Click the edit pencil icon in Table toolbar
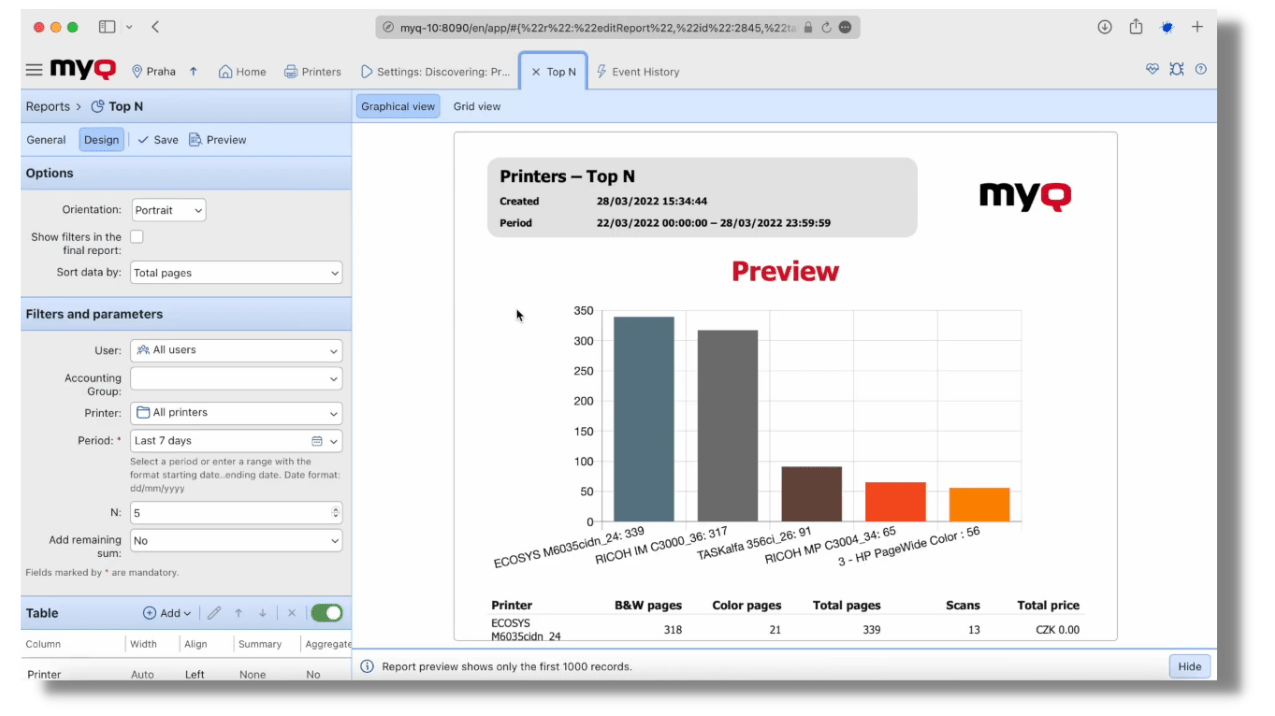The image size is (1275, 716). [x=214, y=613]
